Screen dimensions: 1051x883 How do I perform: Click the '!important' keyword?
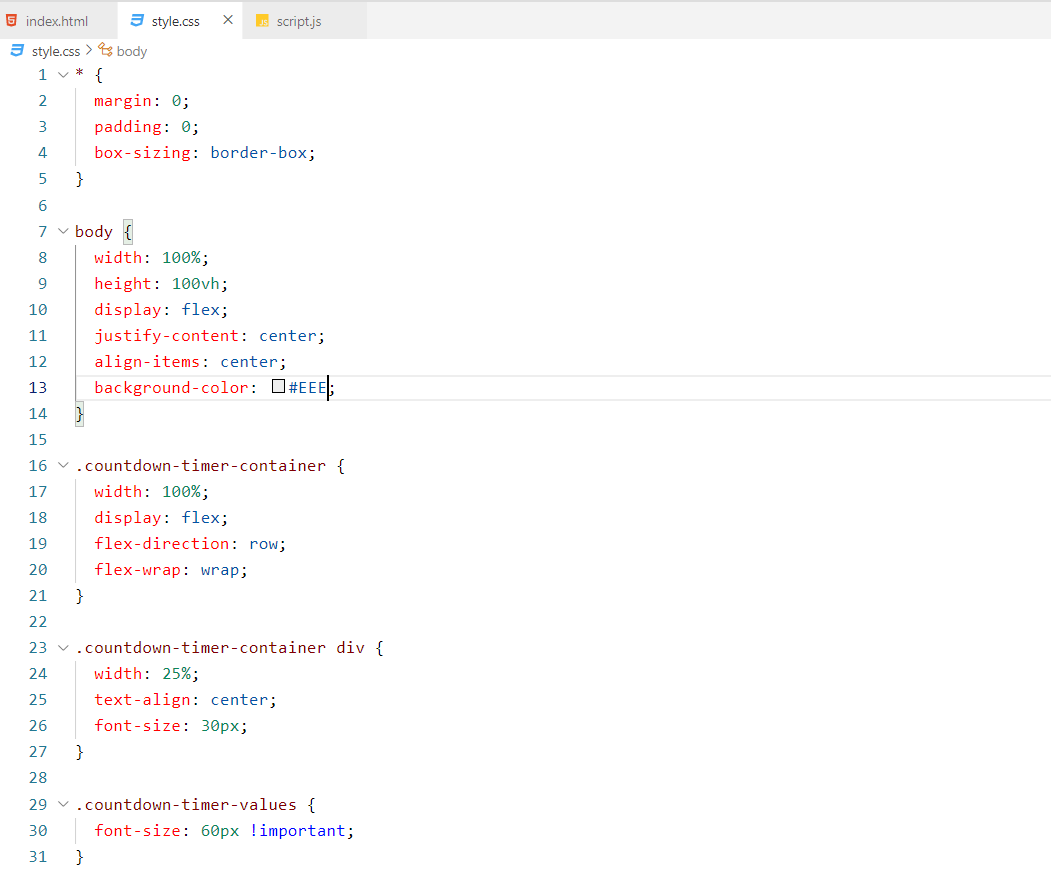(298, 831)
